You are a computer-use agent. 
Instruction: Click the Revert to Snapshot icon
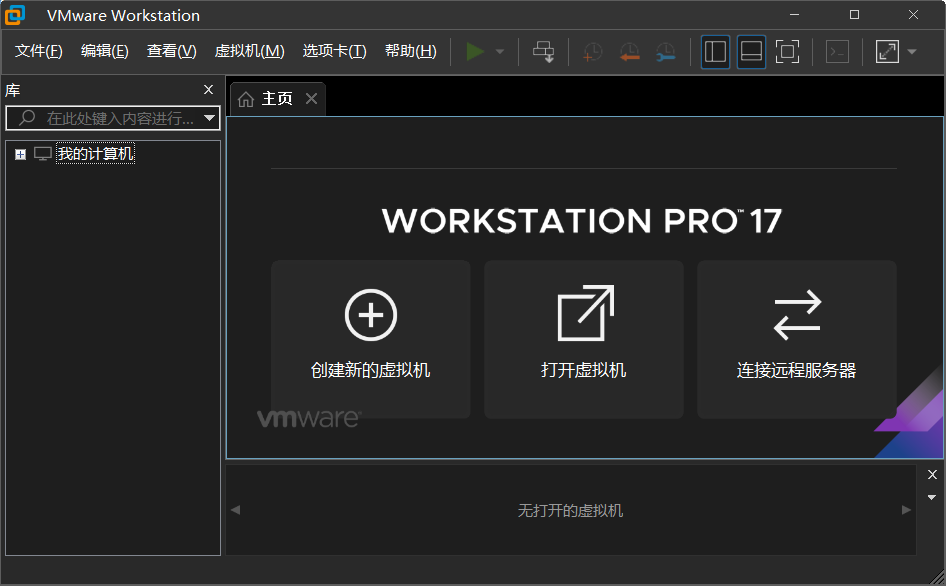click(629, 52)
